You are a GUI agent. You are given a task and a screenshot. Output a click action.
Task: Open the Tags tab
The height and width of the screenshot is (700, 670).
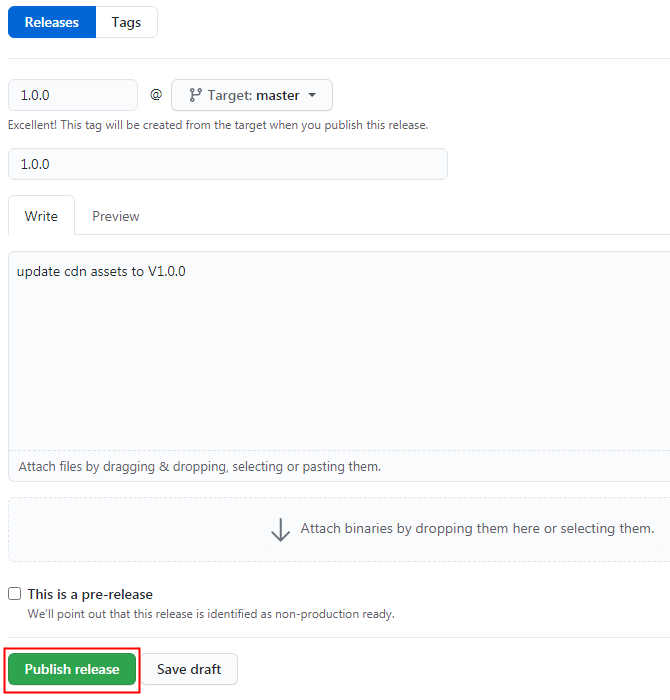pyautogui.click(x=126, y=22)
